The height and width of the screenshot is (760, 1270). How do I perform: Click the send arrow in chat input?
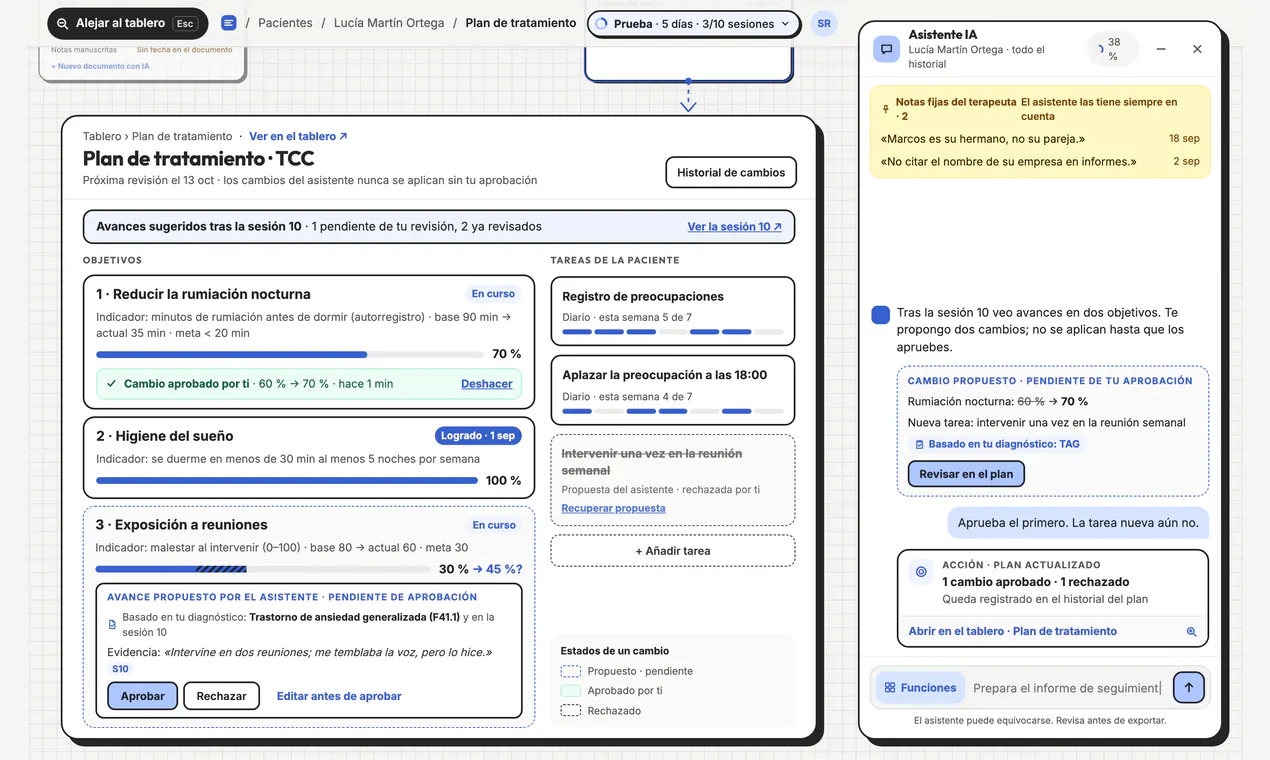1189,687
